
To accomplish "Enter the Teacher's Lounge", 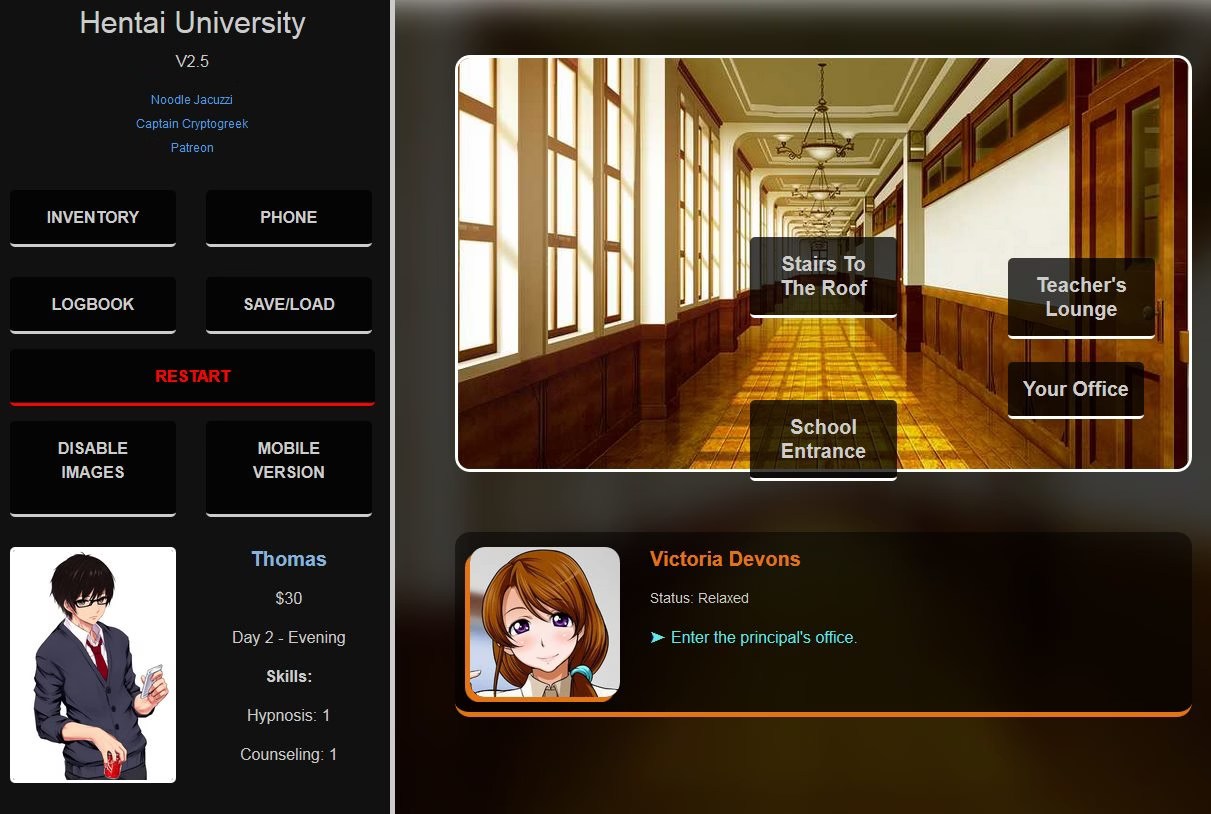I will (1081, 297).
